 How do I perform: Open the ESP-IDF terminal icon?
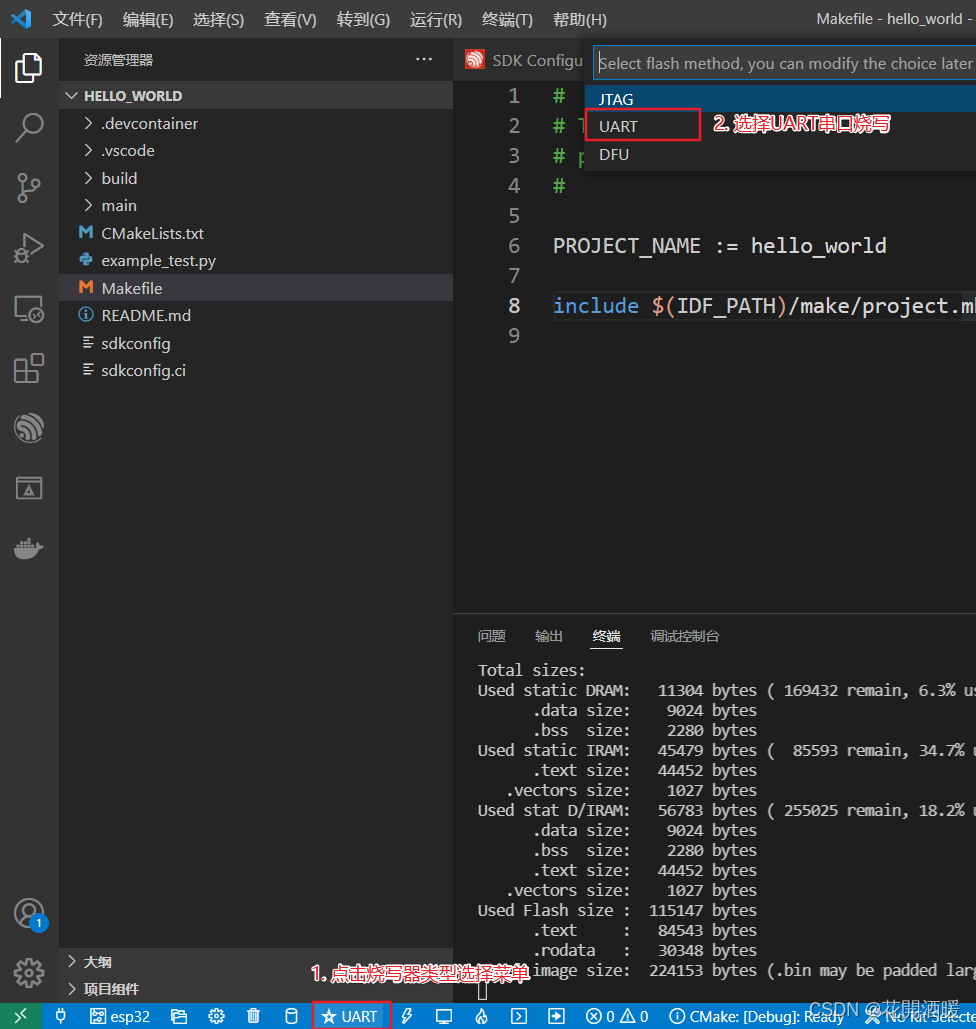[x=519, y=1016]
